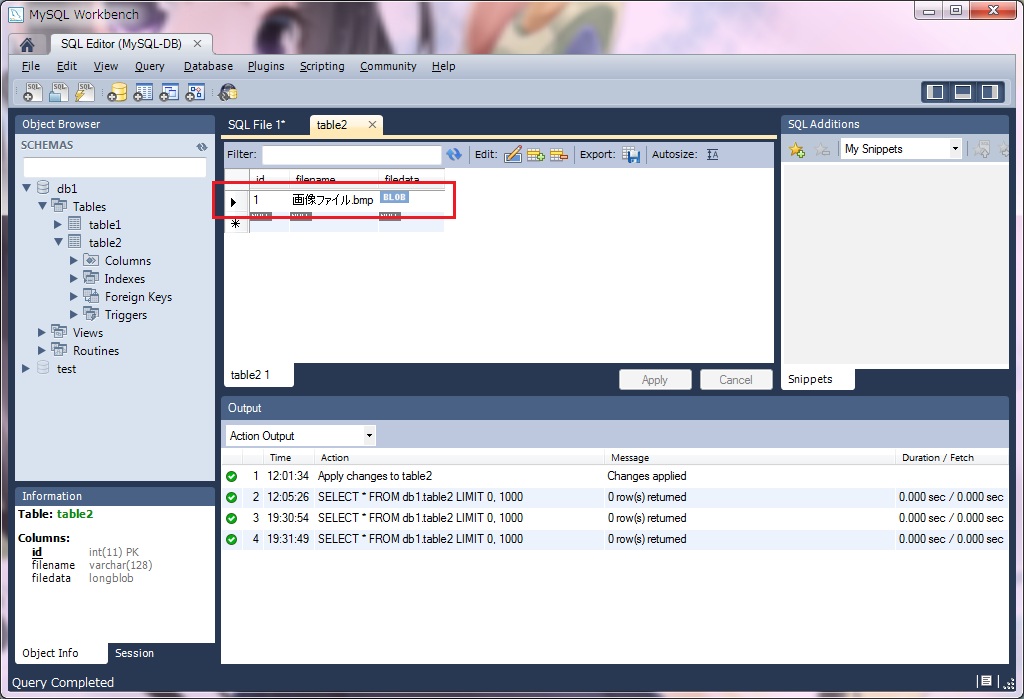Open the Scripting menu

click(322, 66)
